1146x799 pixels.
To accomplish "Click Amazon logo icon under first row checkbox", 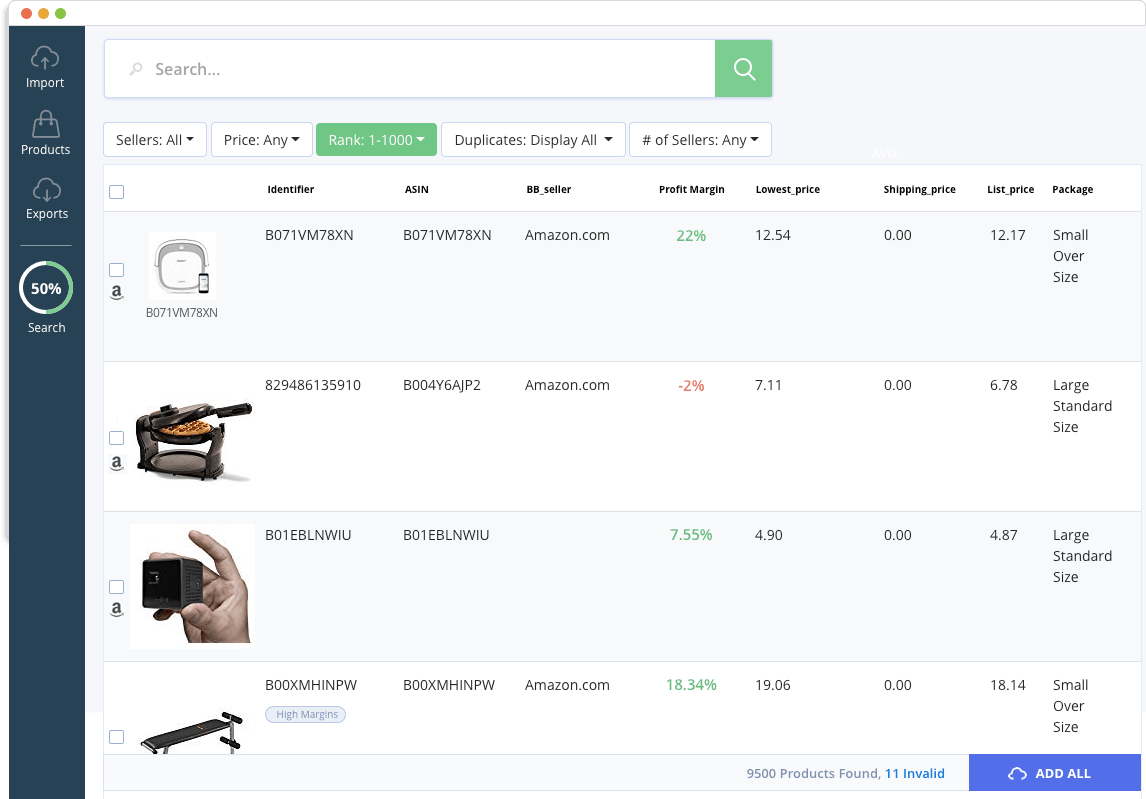I will click(117, 293).
